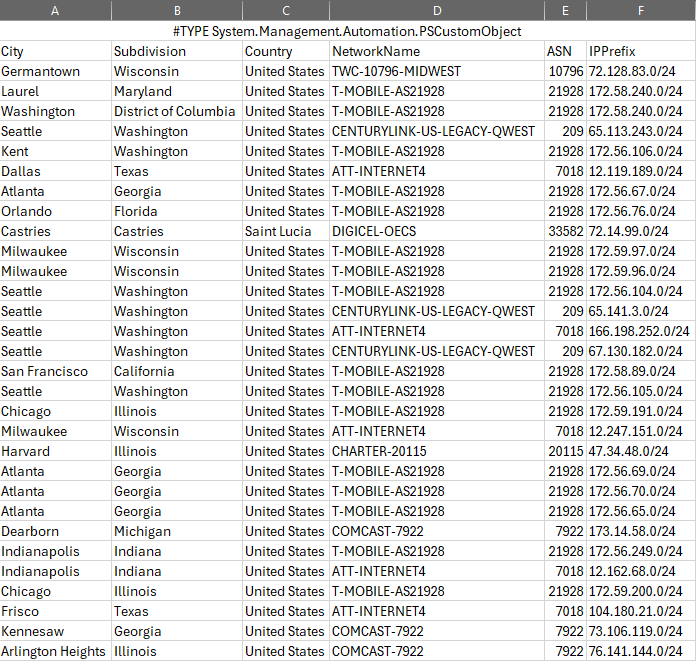Click IP prefix 172.56.249.0/24
This screenshot has height=661, width=696.
[x=641, y=550]
